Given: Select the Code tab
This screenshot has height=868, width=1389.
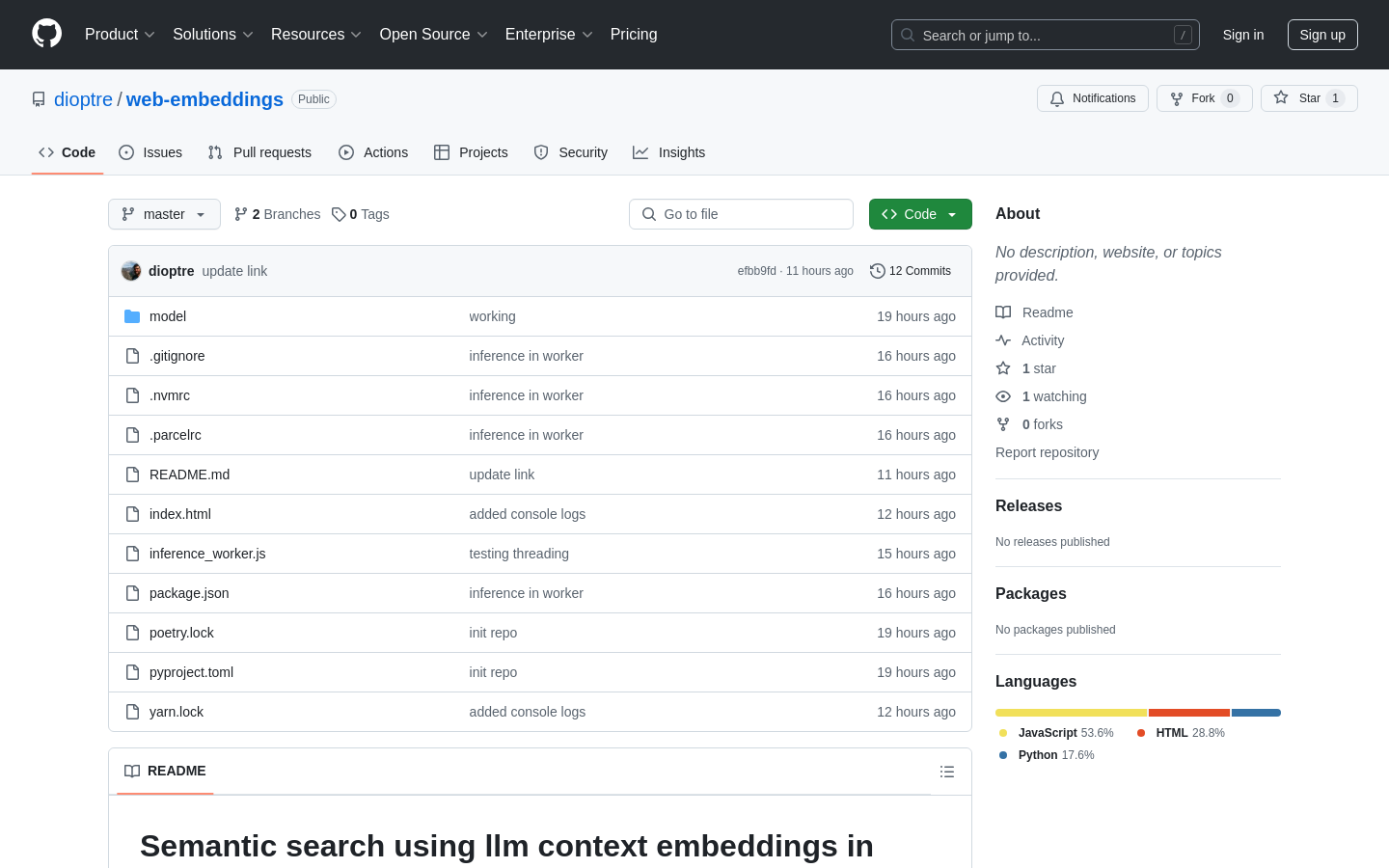Looking at the screenshot, I should (68, 152).
